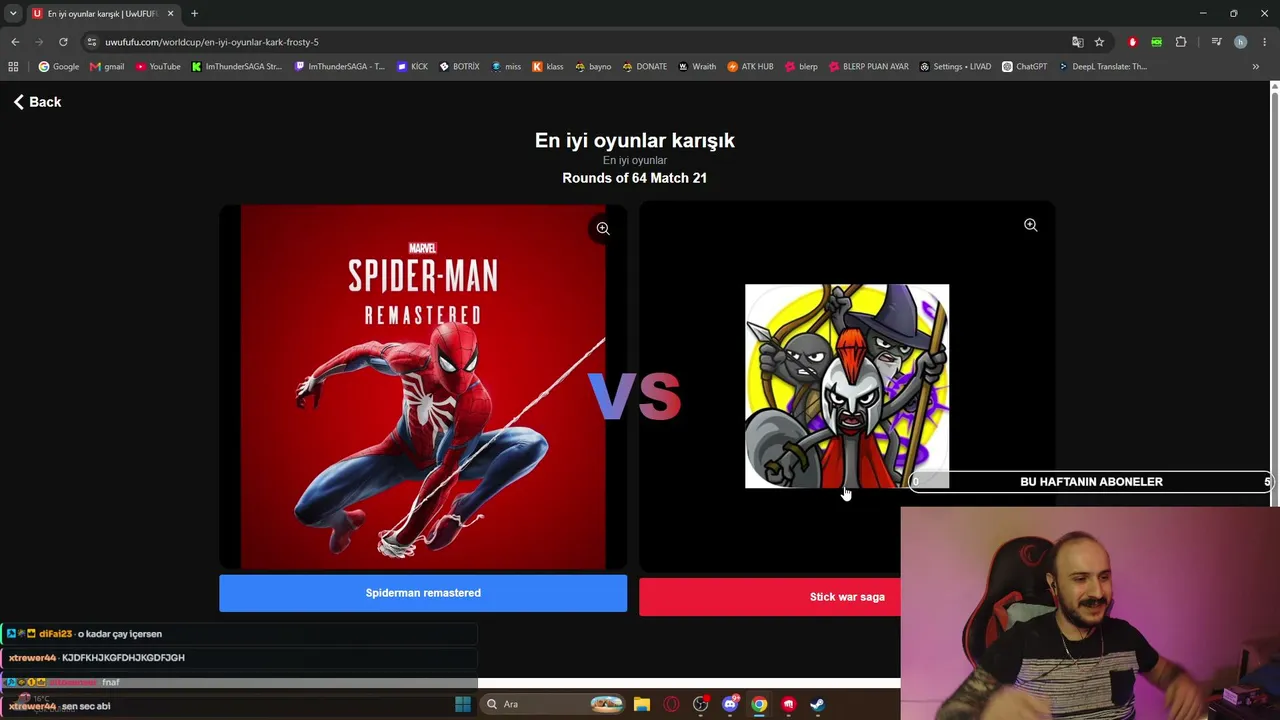Open the media control toolbar icon

[1216, 42]
